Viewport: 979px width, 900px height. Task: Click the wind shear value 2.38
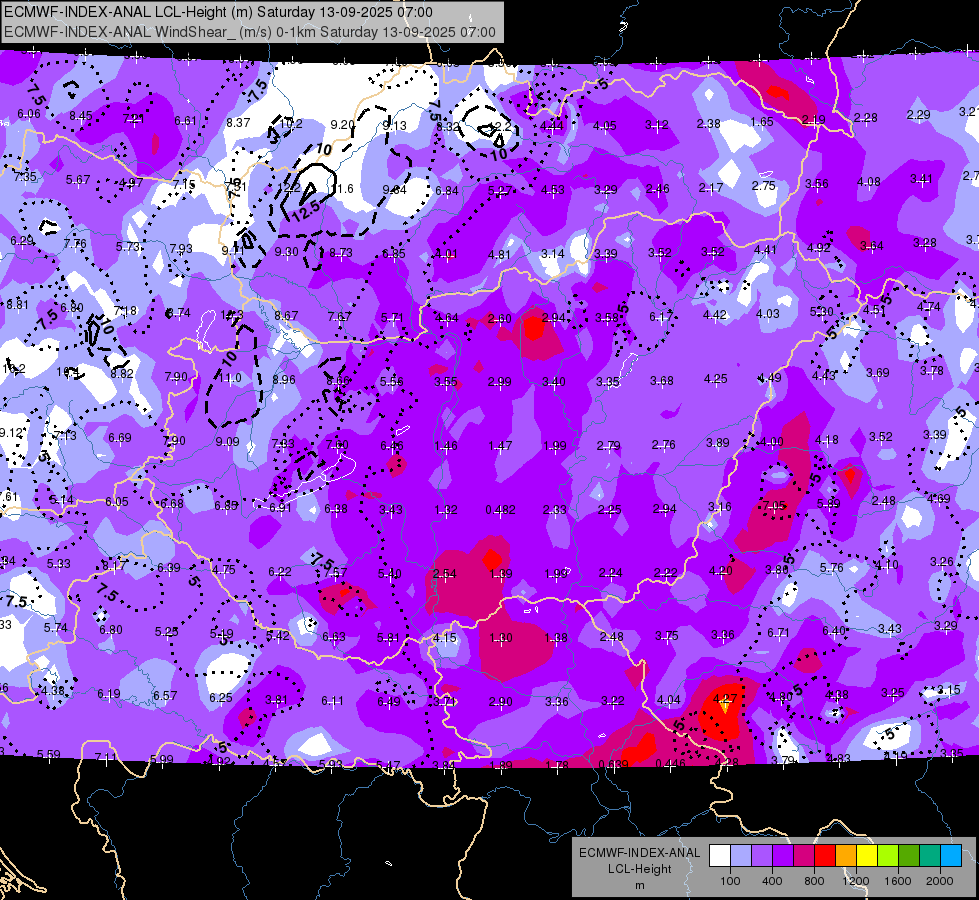point(709,124)
